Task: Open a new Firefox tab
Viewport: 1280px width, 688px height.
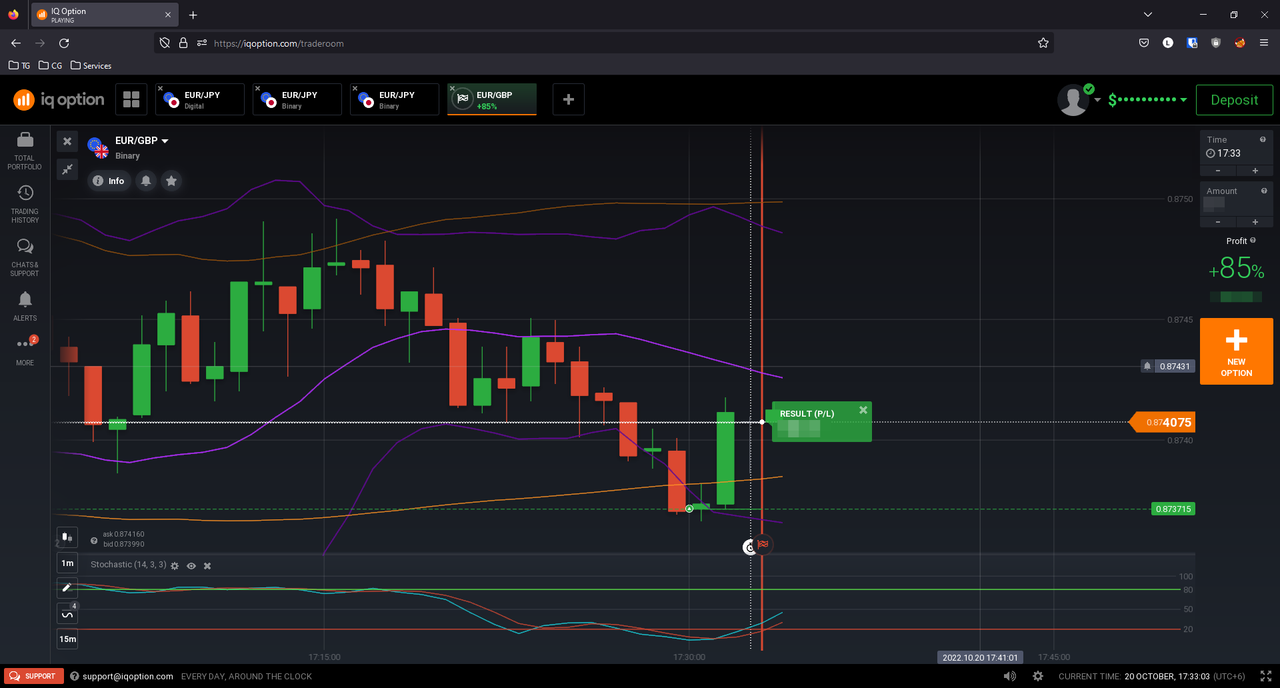Action: 193,15
